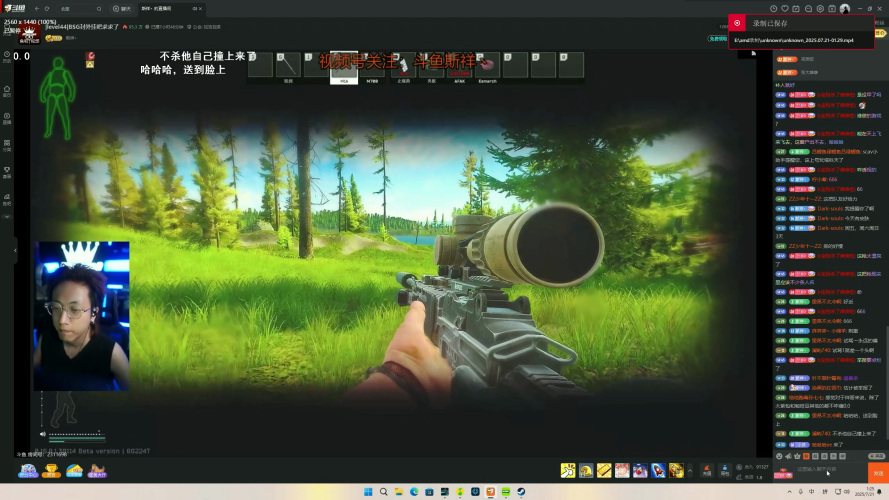Open the schedule icon next to user avatar
The image size is (889, 500).
point(832,9)
